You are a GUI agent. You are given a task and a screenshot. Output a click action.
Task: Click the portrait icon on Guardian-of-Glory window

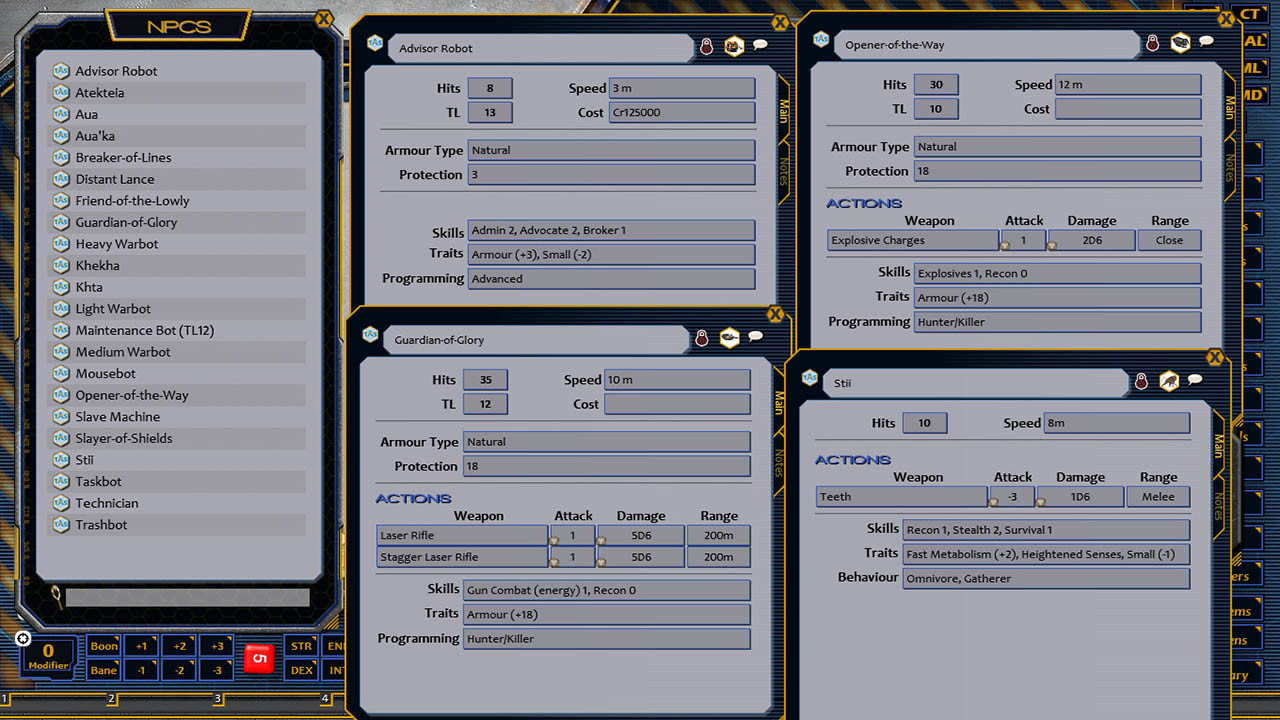(x=701, y=340)
